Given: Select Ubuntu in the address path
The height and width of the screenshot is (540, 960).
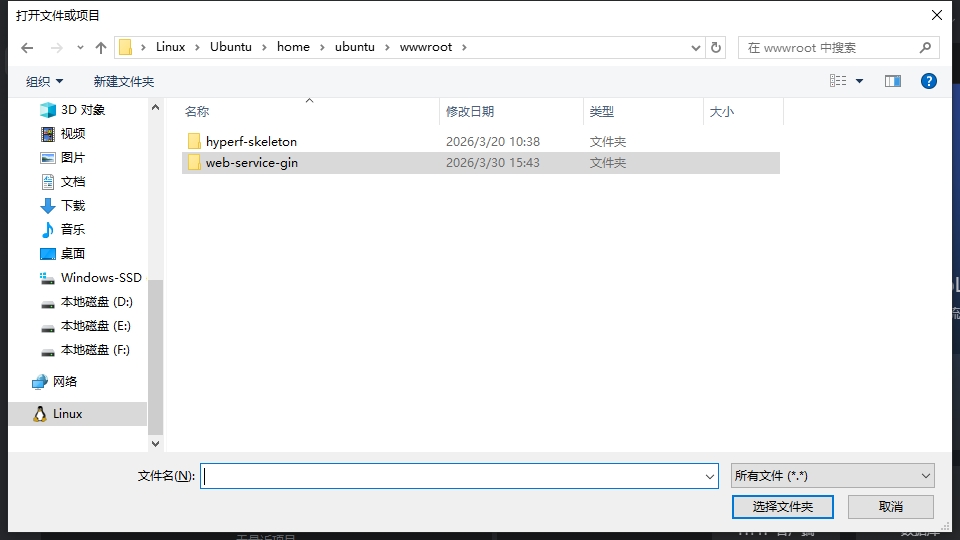Looking at the screenshot, I should click(231, 47).
